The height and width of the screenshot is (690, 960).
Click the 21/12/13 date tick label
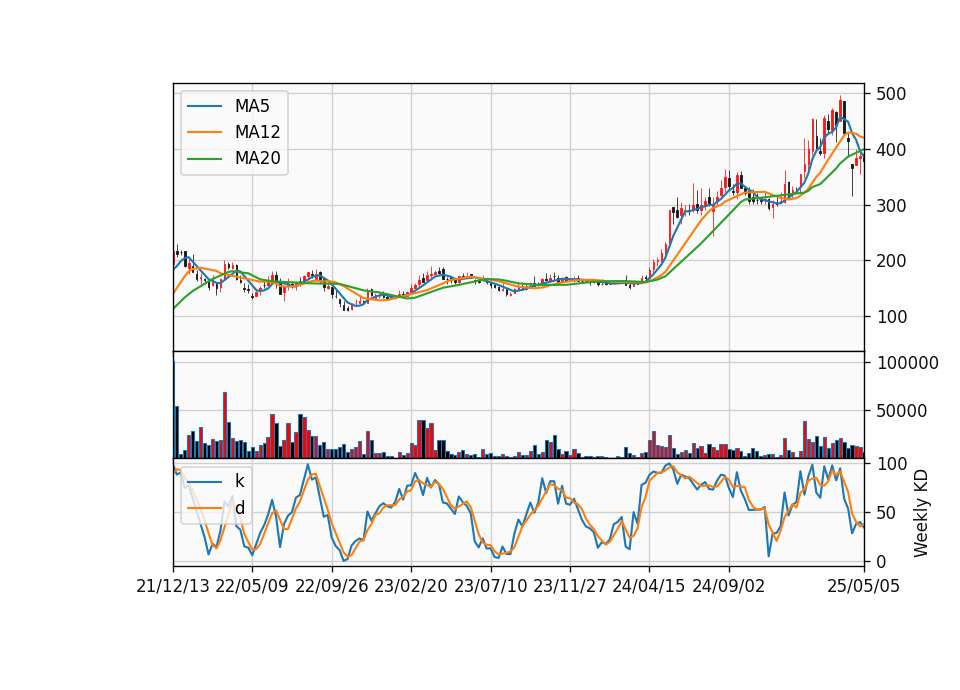173,586
